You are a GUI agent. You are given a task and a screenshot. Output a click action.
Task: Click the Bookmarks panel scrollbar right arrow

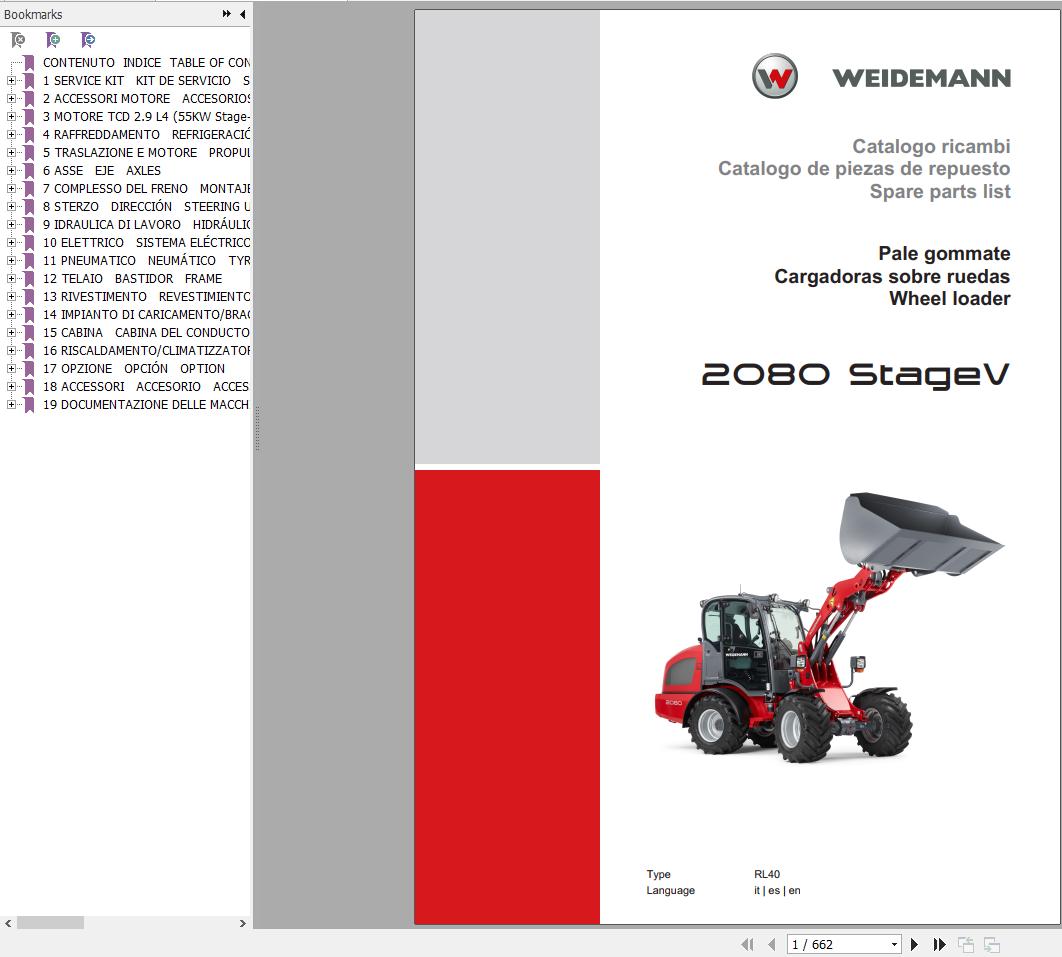coord(242,922)
